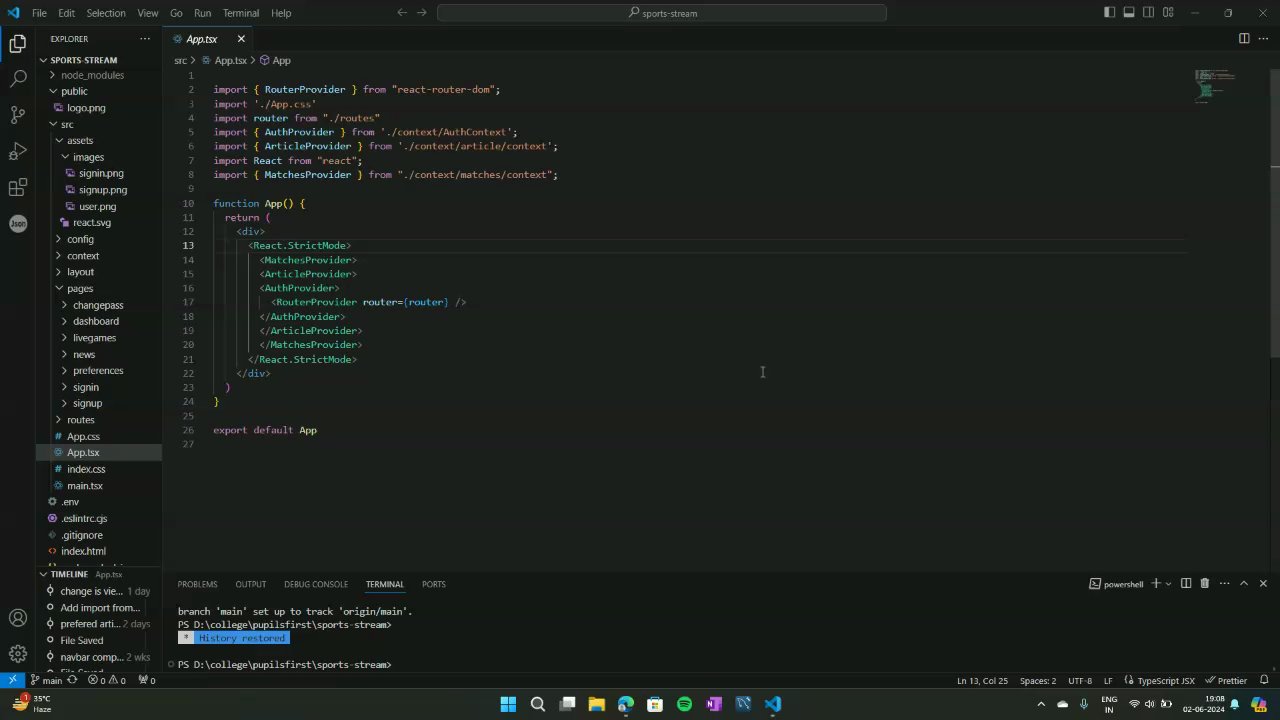Open the Manage gear icon
1280x720 pixels.
(18, 654)
